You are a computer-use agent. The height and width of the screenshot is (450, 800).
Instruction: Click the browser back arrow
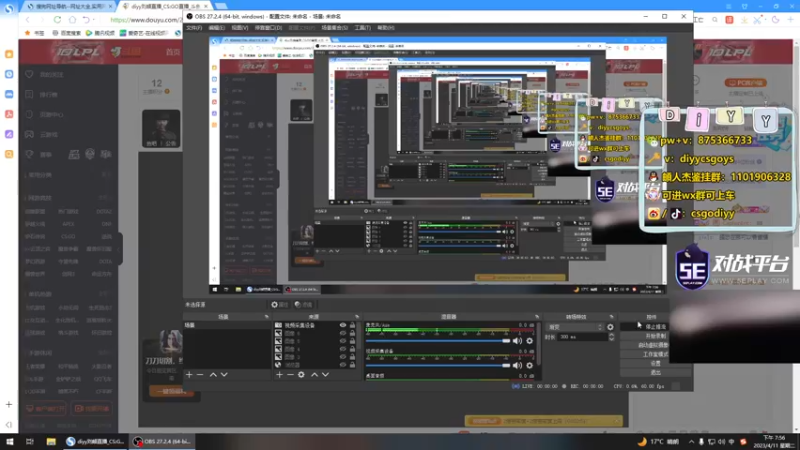28,19
